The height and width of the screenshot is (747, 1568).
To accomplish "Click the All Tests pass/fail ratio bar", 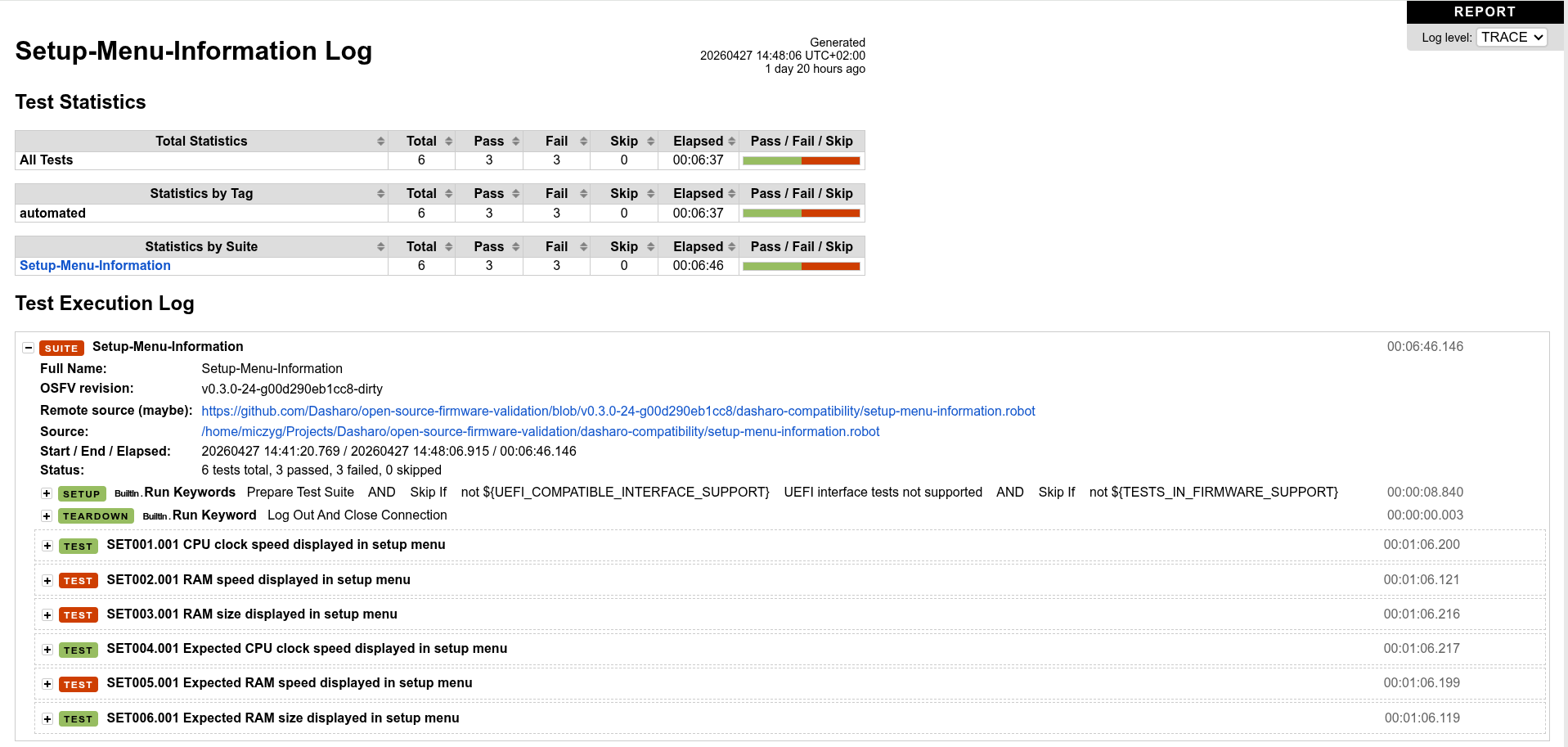I will coord(802,160).
